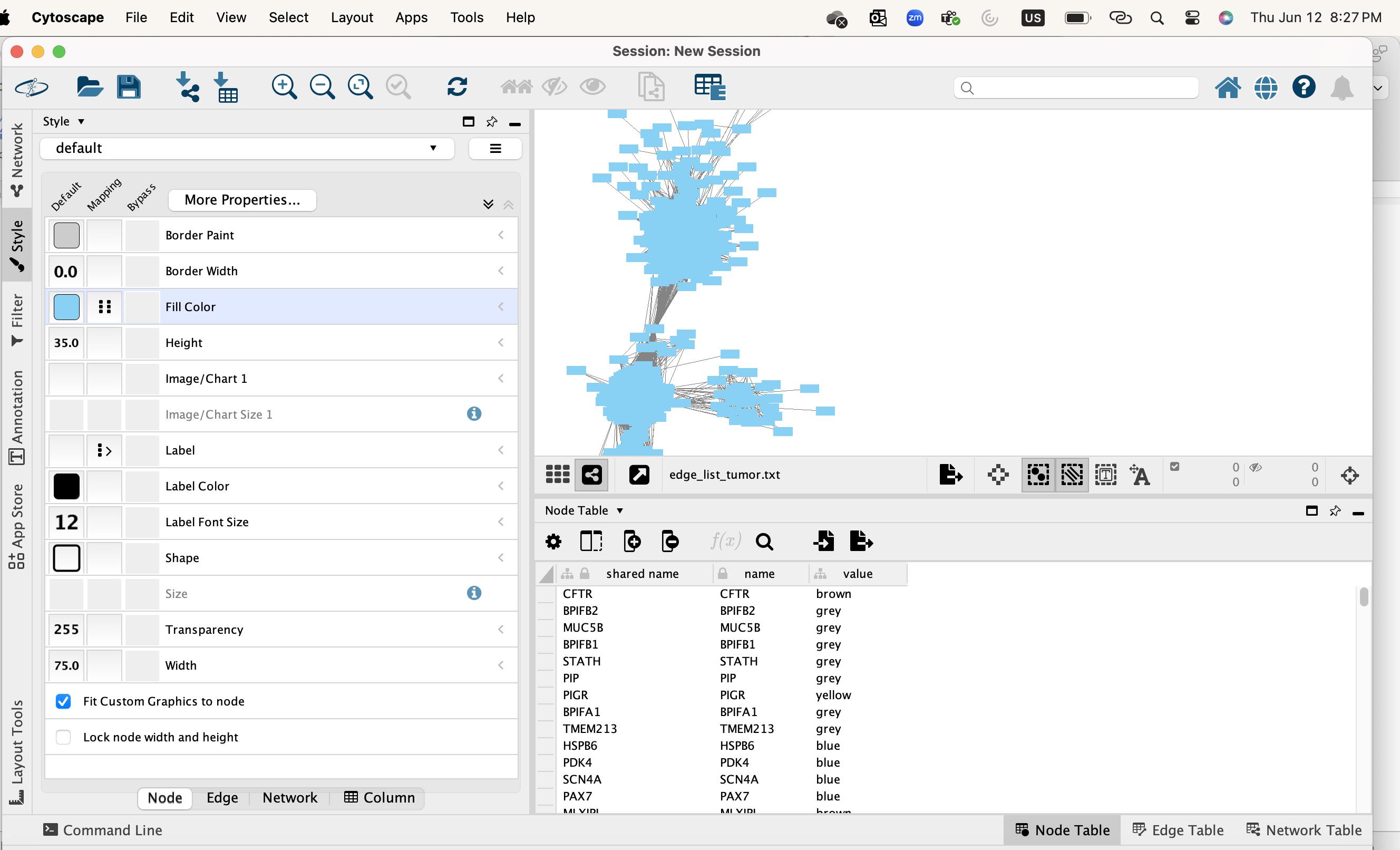
Task: Switch to the Column style tab
Action: (x=380, y=798)
